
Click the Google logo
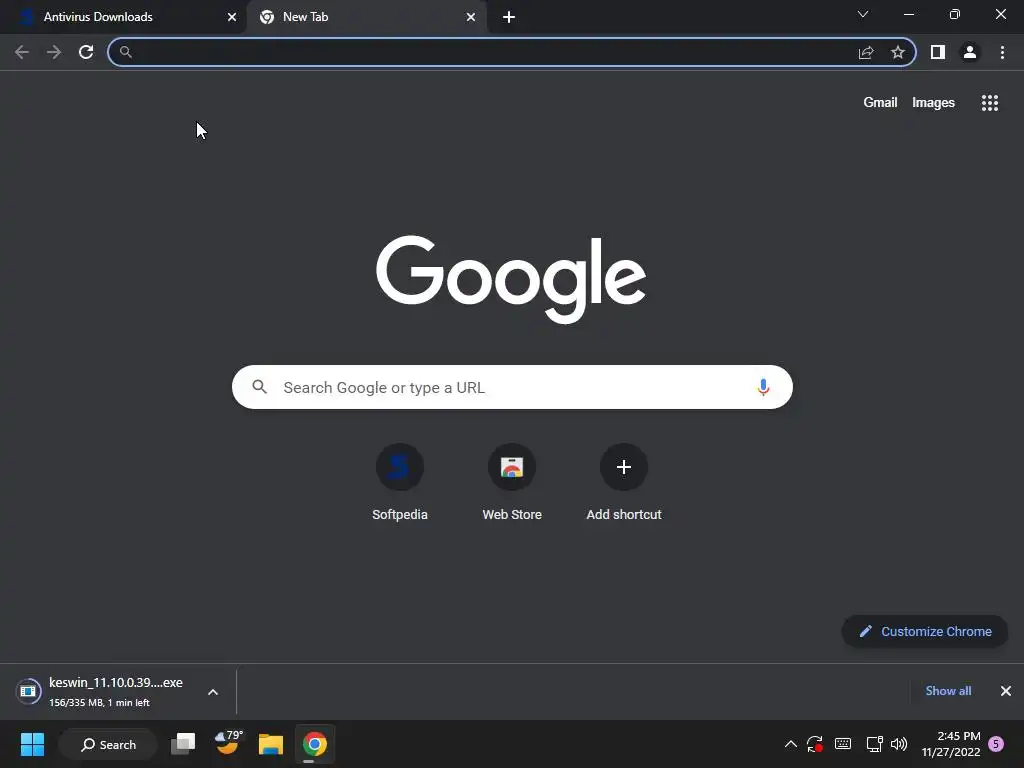(x=511, y=279)
